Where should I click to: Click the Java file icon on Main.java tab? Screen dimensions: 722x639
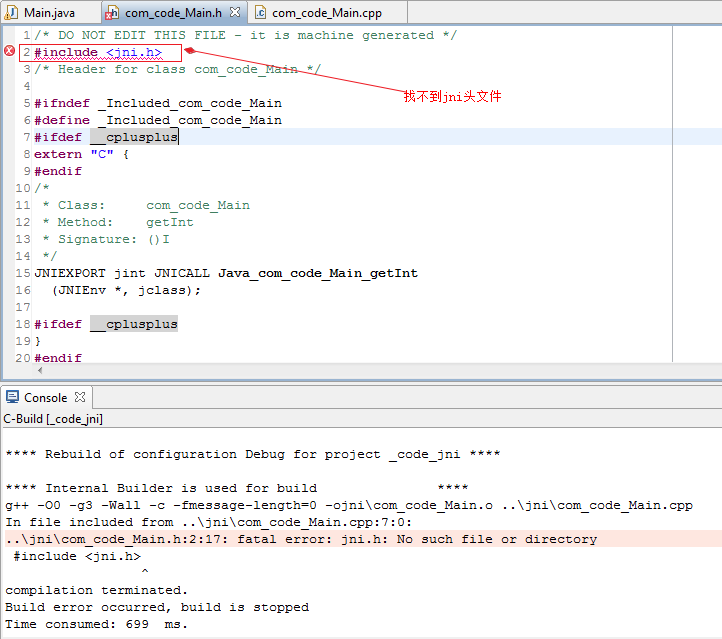(x=11, y=12)
